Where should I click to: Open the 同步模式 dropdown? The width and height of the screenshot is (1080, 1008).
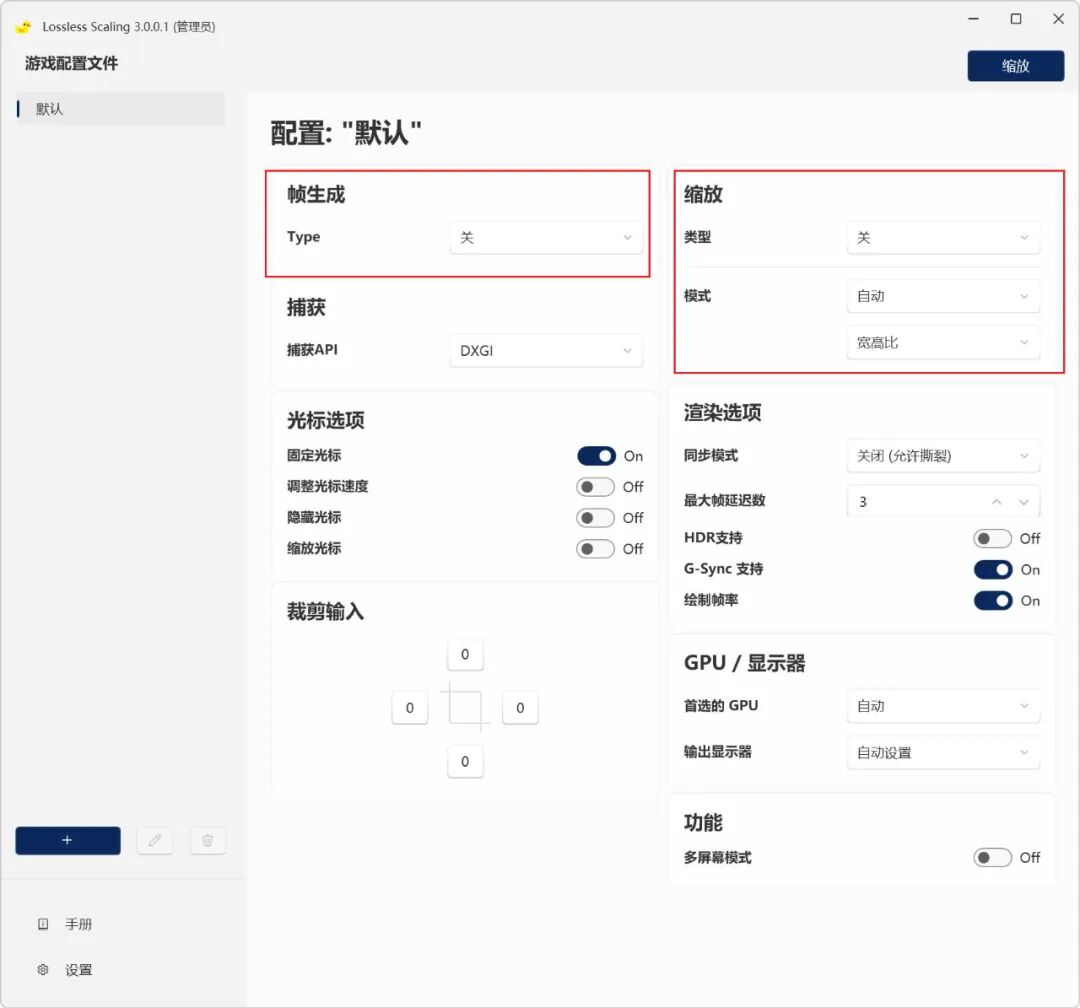[943, 456]
